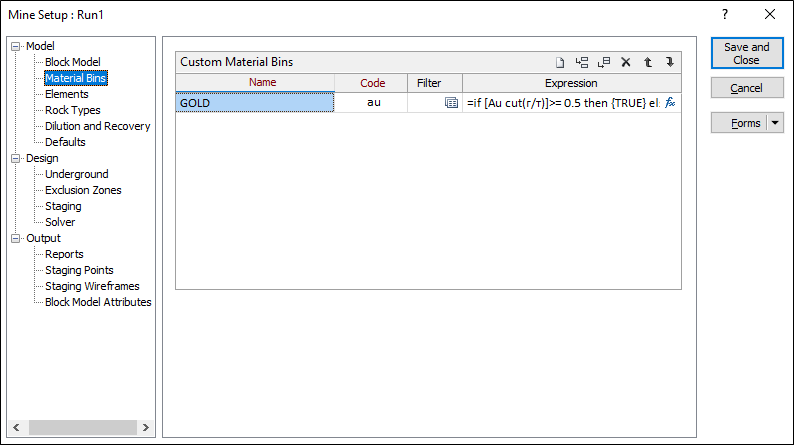Open the filter form icon in the GOLD row
The width and height of the screenshot is (794, 445).
pyautogui.click(x=451, y=103)
